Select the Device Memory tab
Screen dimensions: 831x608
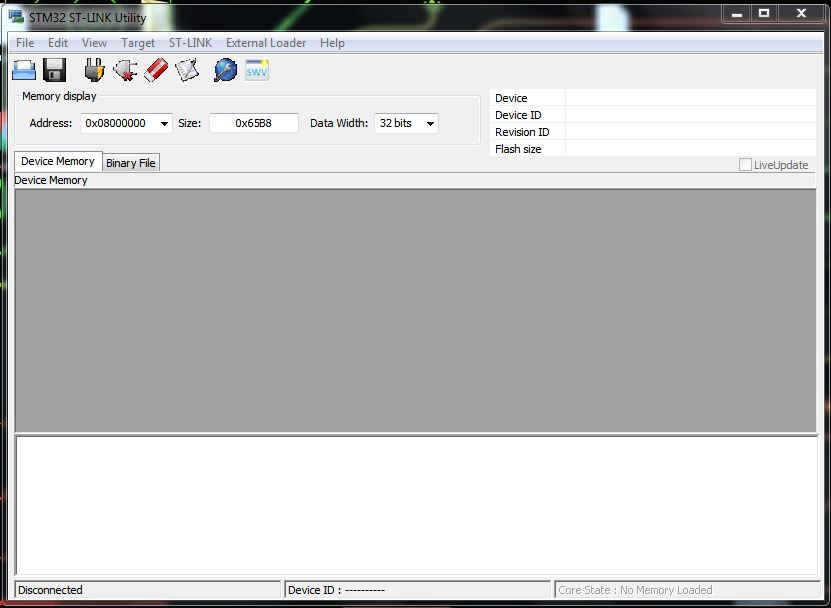pos(58,161)
